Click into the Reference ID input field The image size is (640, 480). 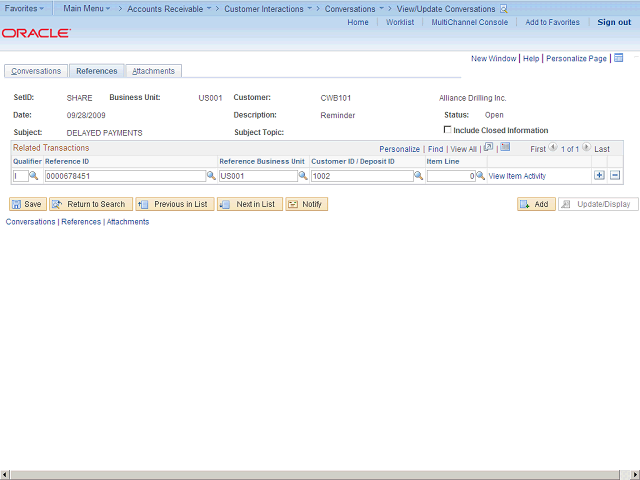coord(124,176)
